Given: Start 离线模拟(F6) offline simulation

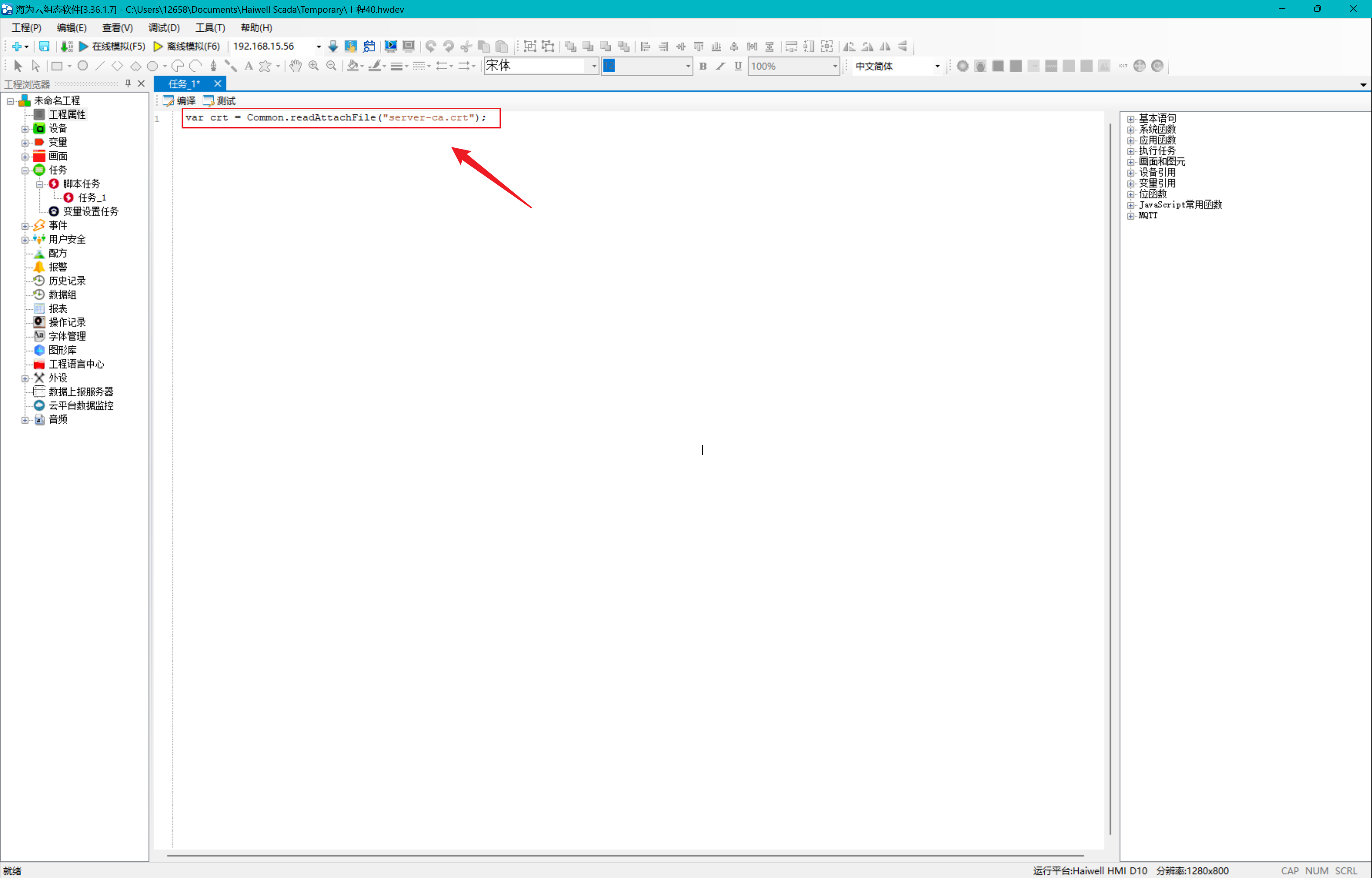Looking at the screenshot, I should click(187, 46).
